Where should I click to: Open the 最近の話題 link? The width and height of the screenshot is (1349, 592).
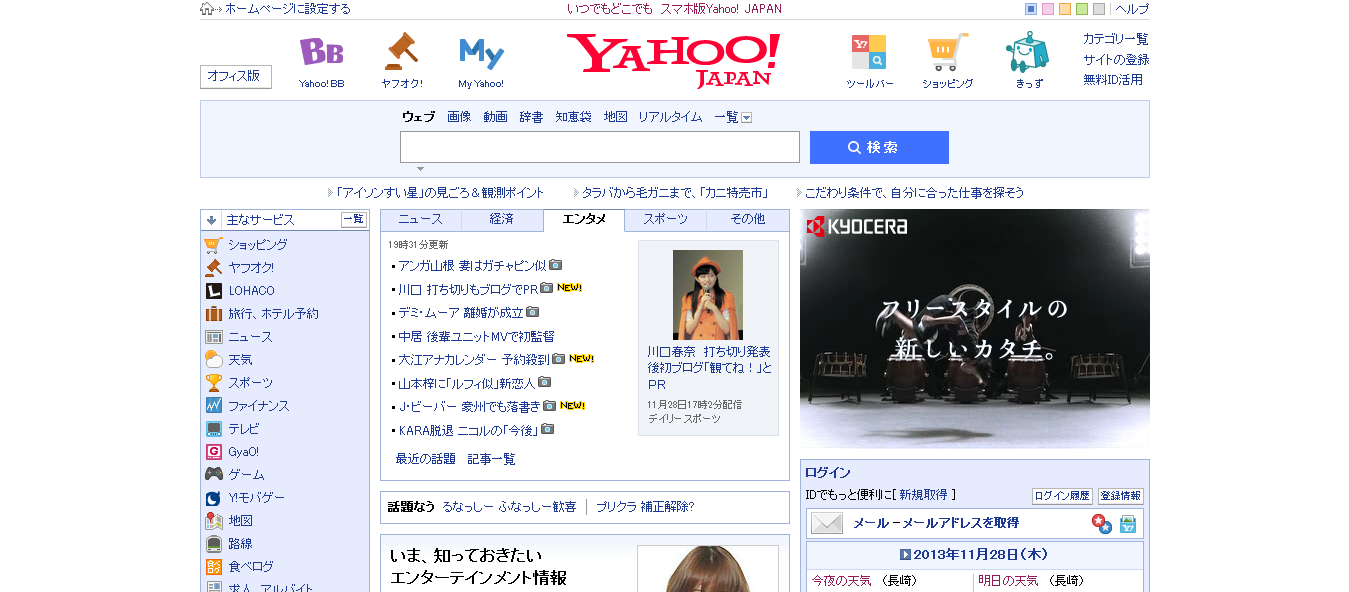pos(426,459)
